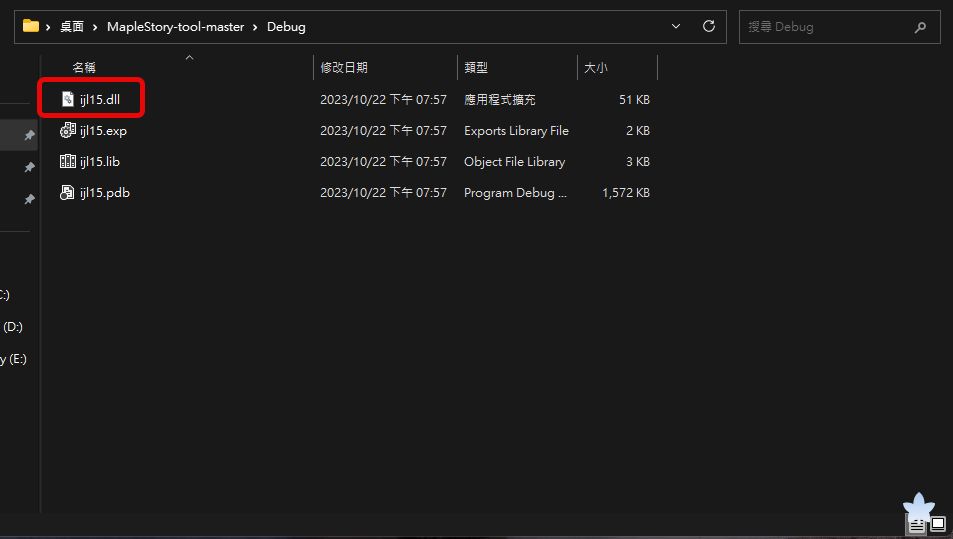The width and height of the screenshot is (953, 539).
Task: Select the file name ijl15.lib
Action: (x=100, y=161)
